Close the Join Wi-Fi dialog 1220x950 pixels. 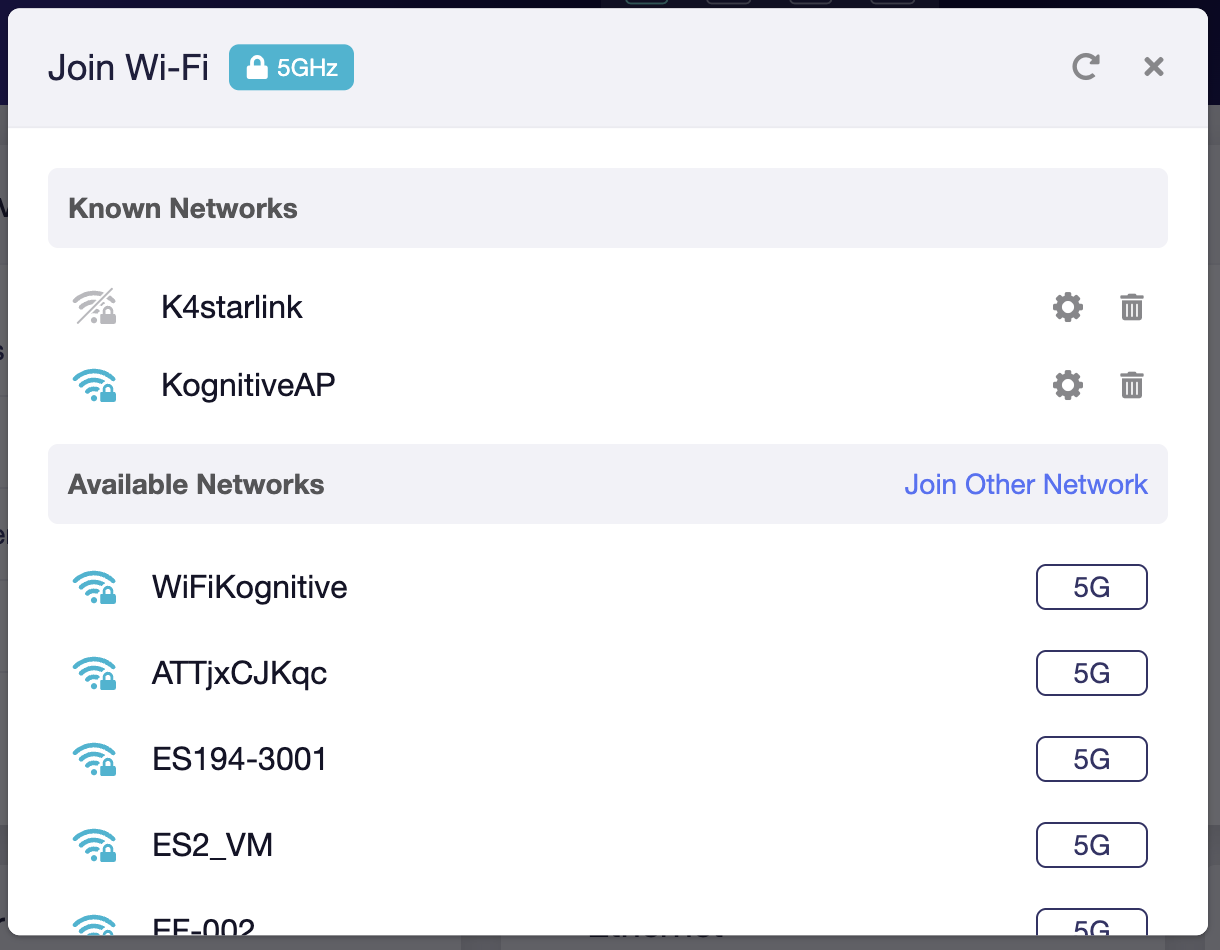point(1154,67)
